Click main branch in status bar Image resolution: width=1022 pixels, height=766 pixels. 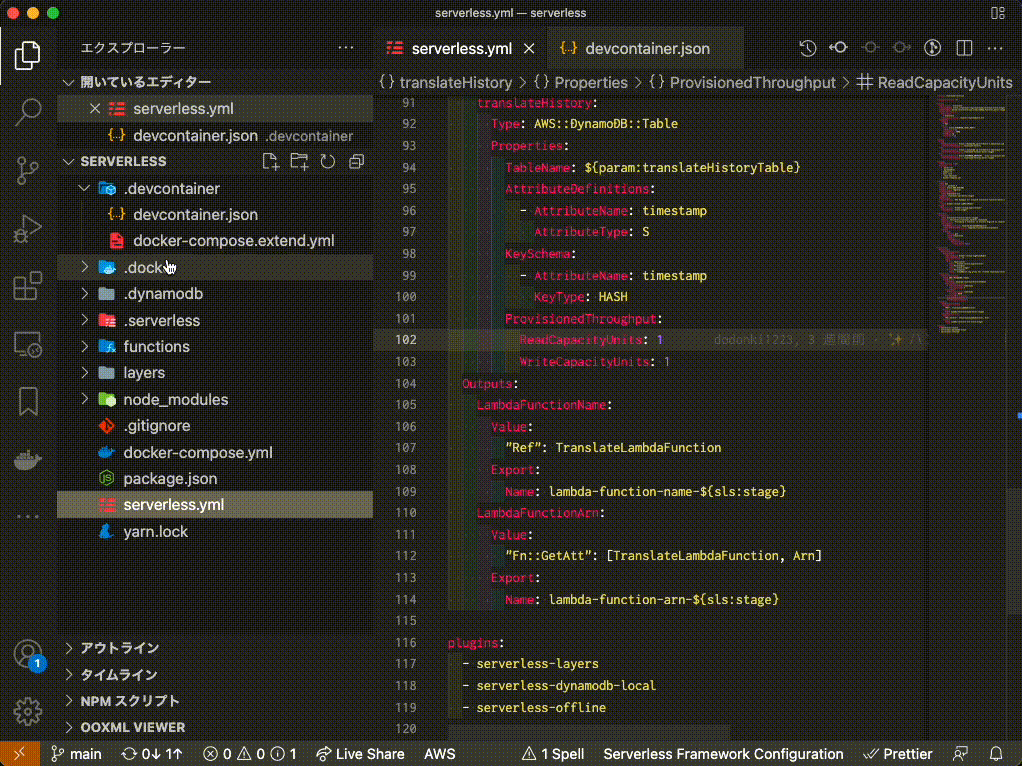point(76,754)
